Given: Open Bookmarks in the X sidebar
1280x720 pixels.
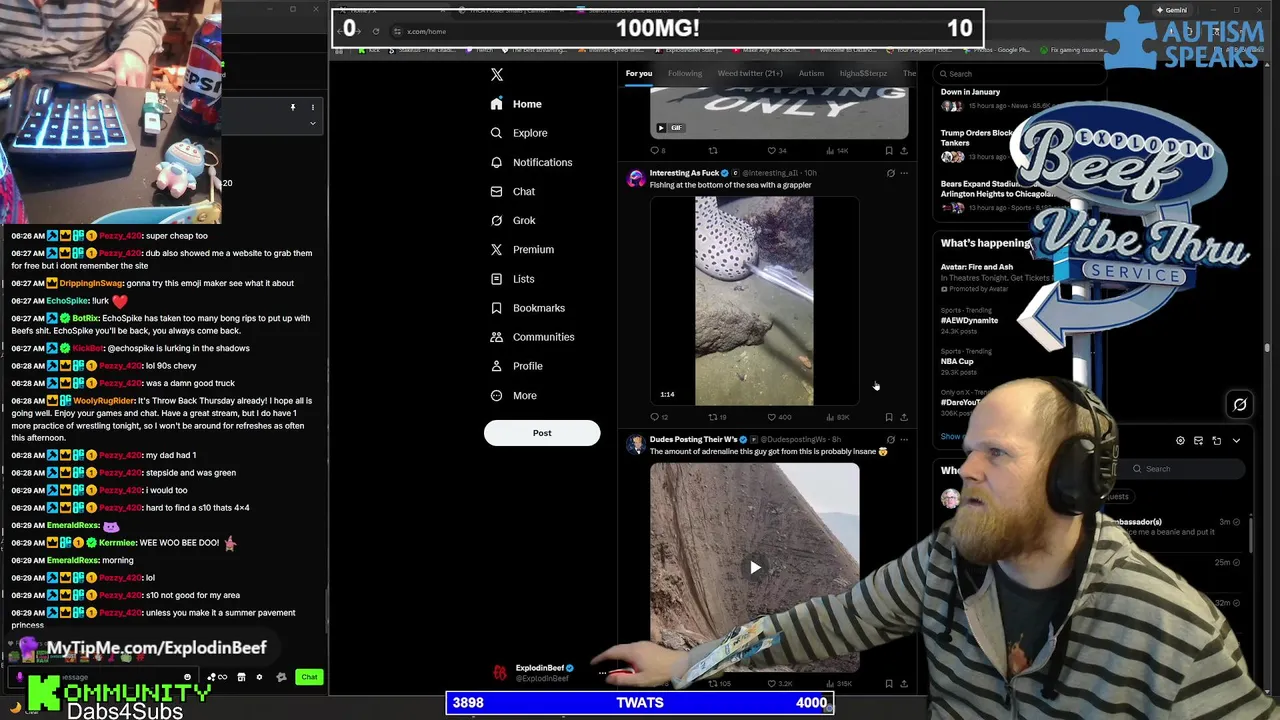Looking at the screenshot, I should pos(527,308).
